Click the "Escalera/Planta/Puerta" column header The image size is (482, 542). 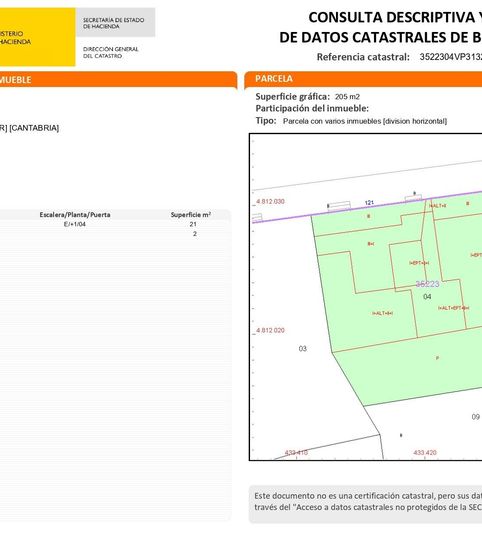75,215
